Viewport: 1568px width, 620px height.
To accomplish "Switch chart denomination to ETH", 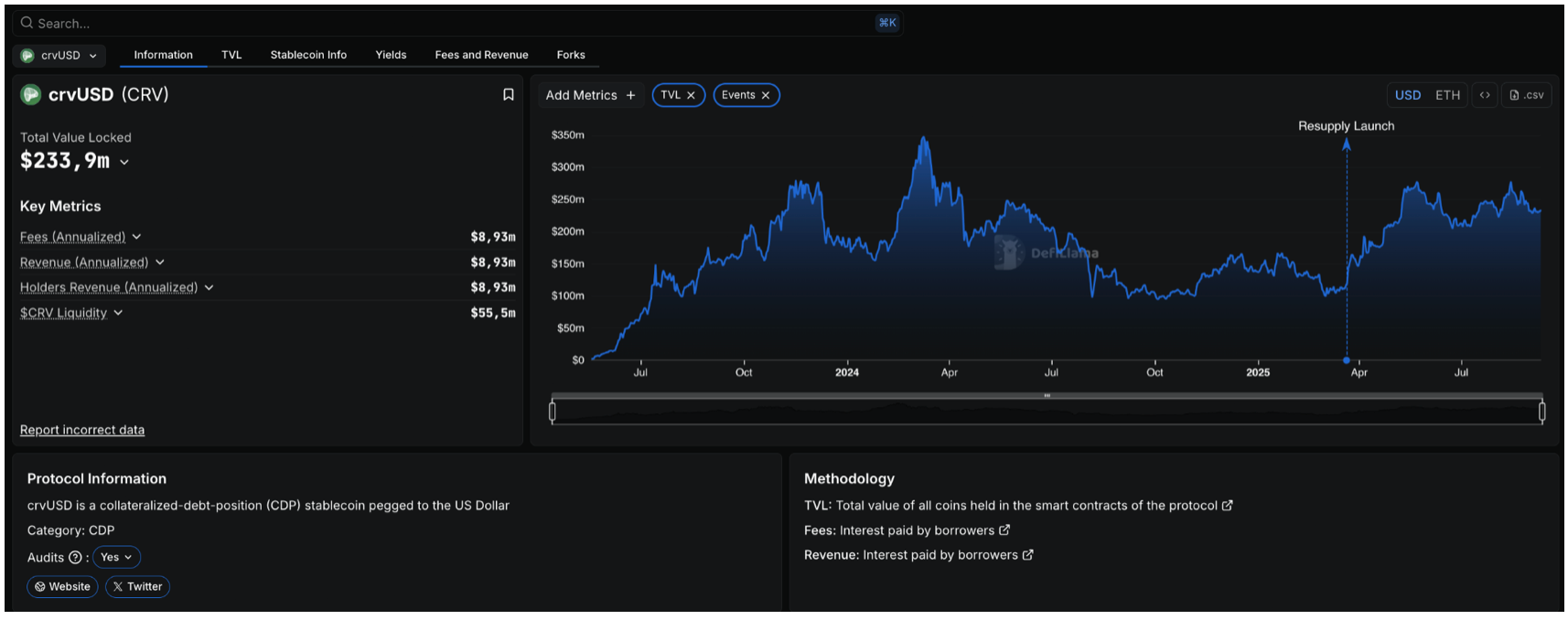I will tap(1447, 95).
